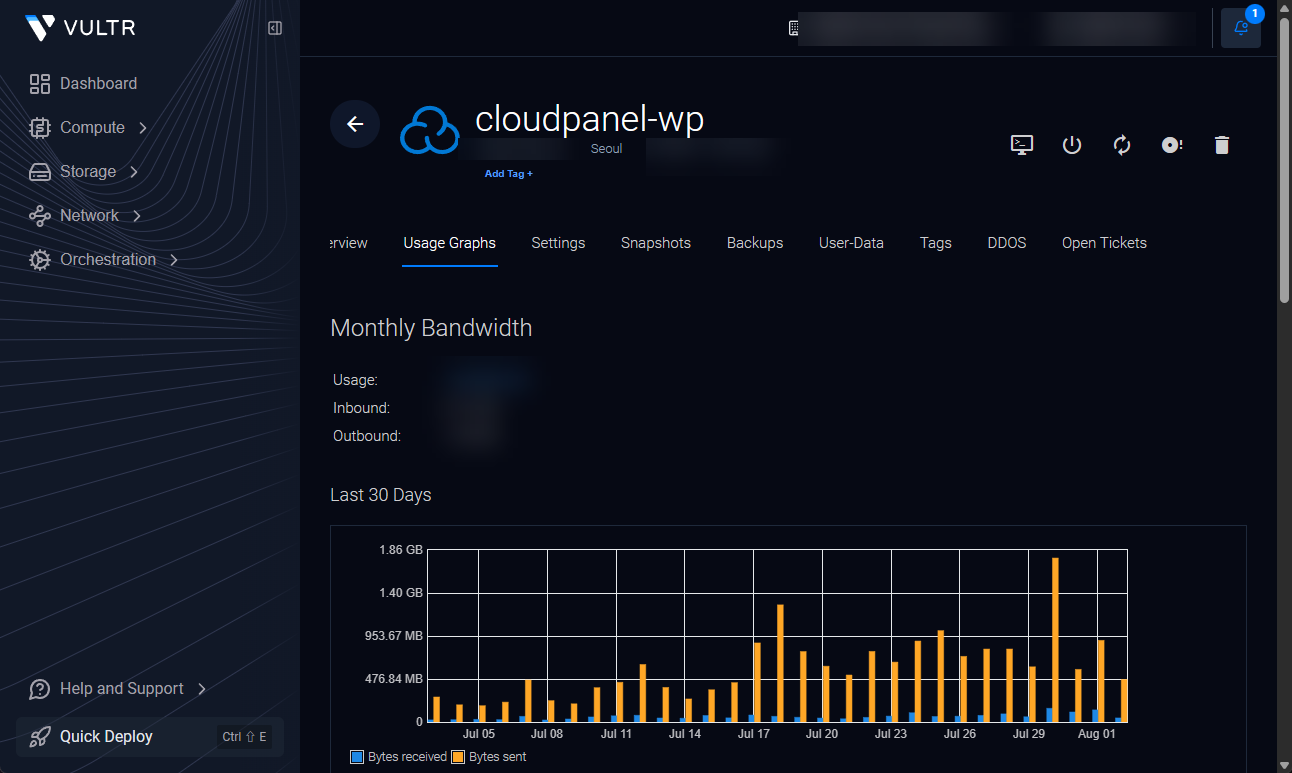1292x773 pixels.
Task: Toggle the Bytes received legend swatch
Action: point(357,757)
